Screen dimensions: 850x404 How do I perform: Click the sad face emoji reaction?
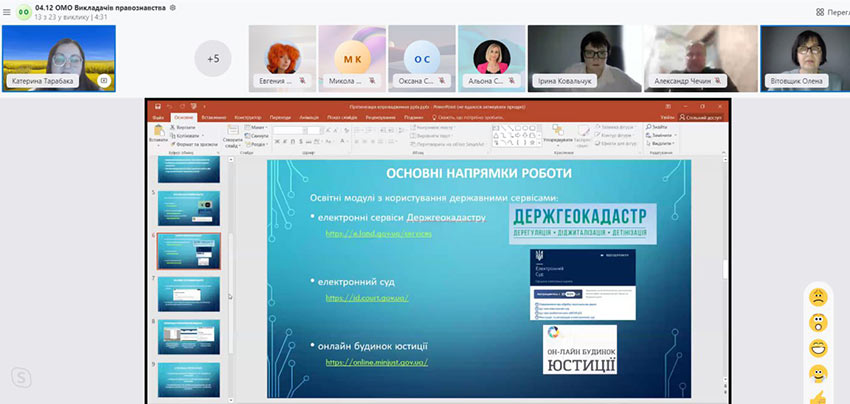coord(818,297)
